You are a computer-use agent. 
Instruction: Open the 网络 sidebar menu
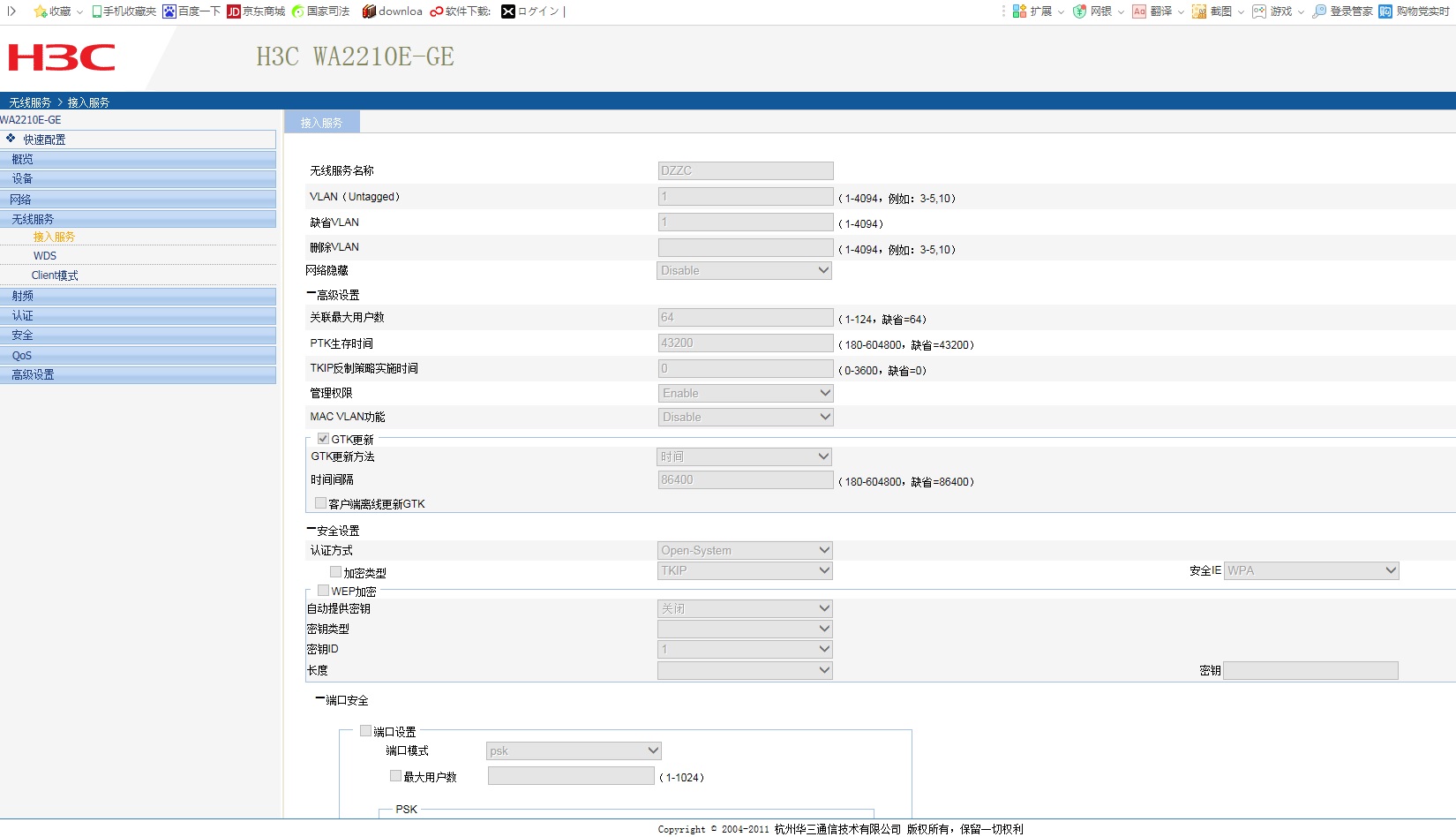click(138, 200)
